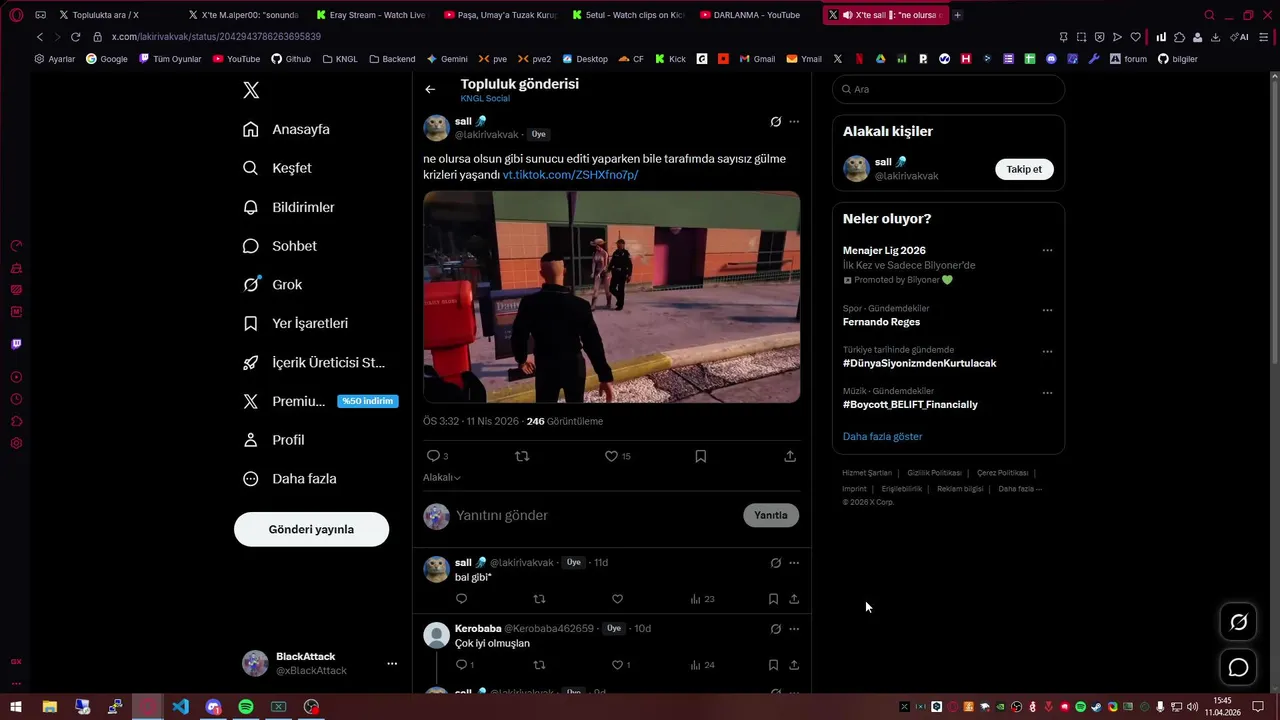Bookmark Kerobaba's reply

tap(773, 665)
